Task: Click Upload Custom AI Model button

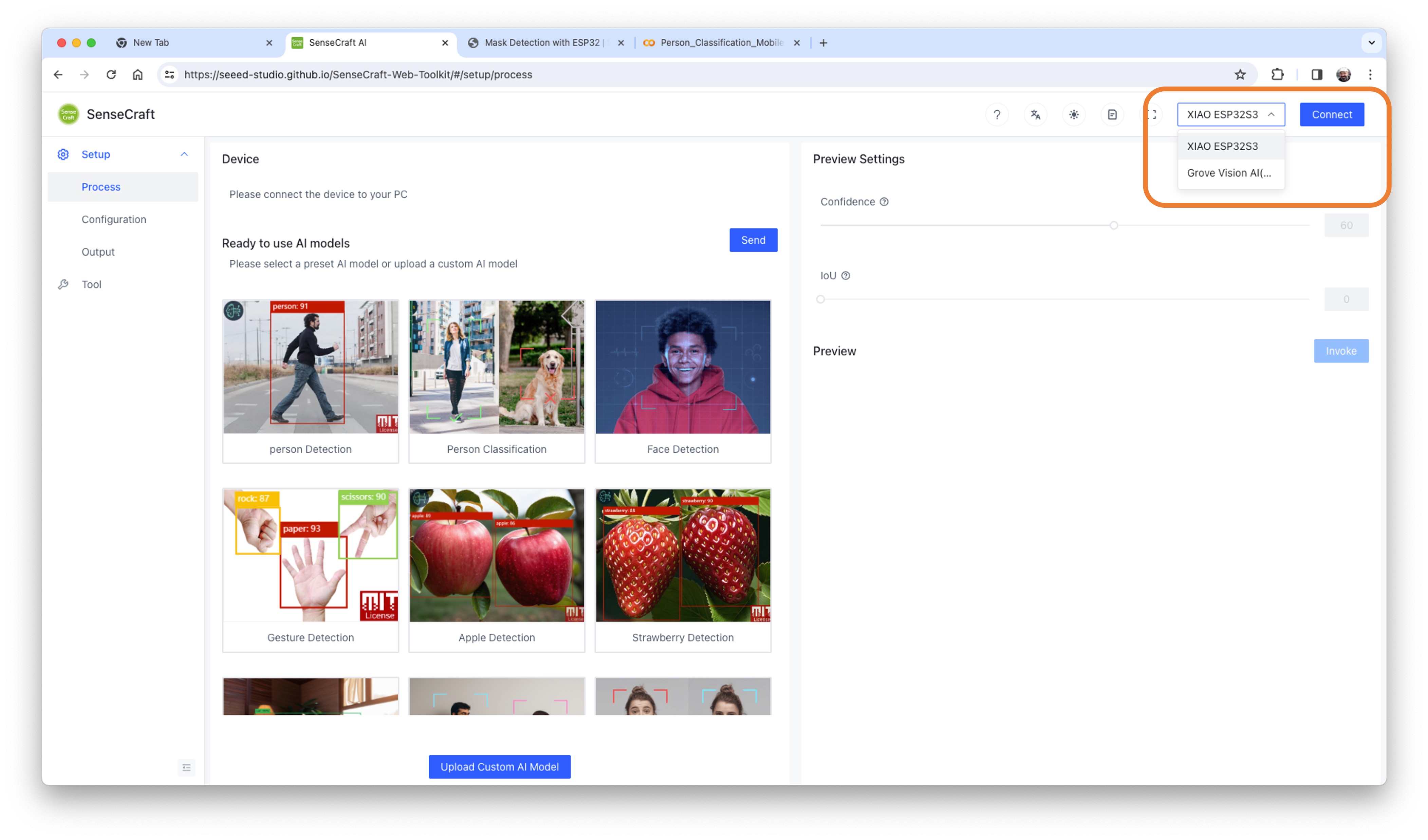Action: pos(499,766)
